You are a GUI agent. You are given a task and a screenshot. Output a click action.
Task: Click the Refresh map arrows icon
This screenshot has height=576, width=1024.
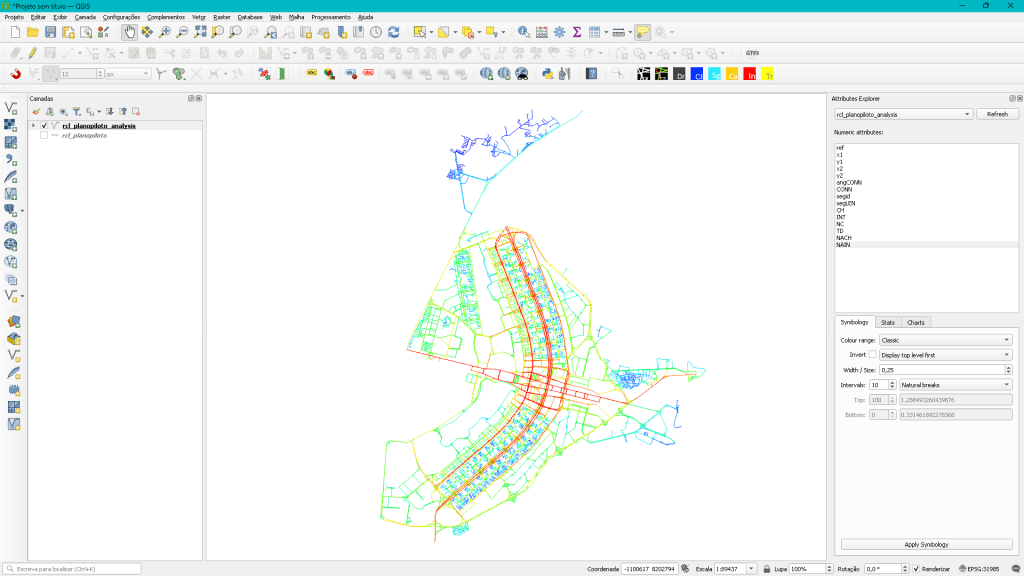pos(393,32)
